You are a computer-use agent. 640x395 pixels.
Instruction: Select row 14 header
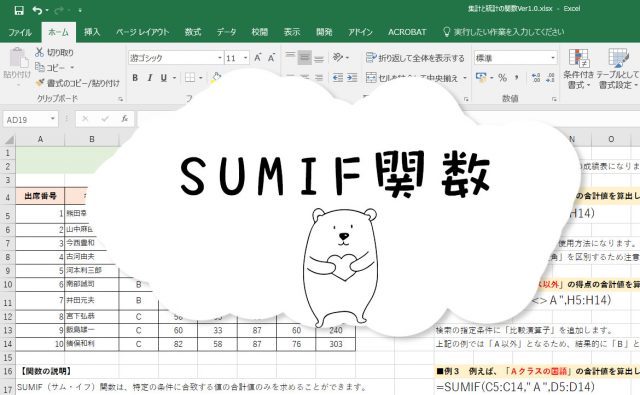pos(8,344)
